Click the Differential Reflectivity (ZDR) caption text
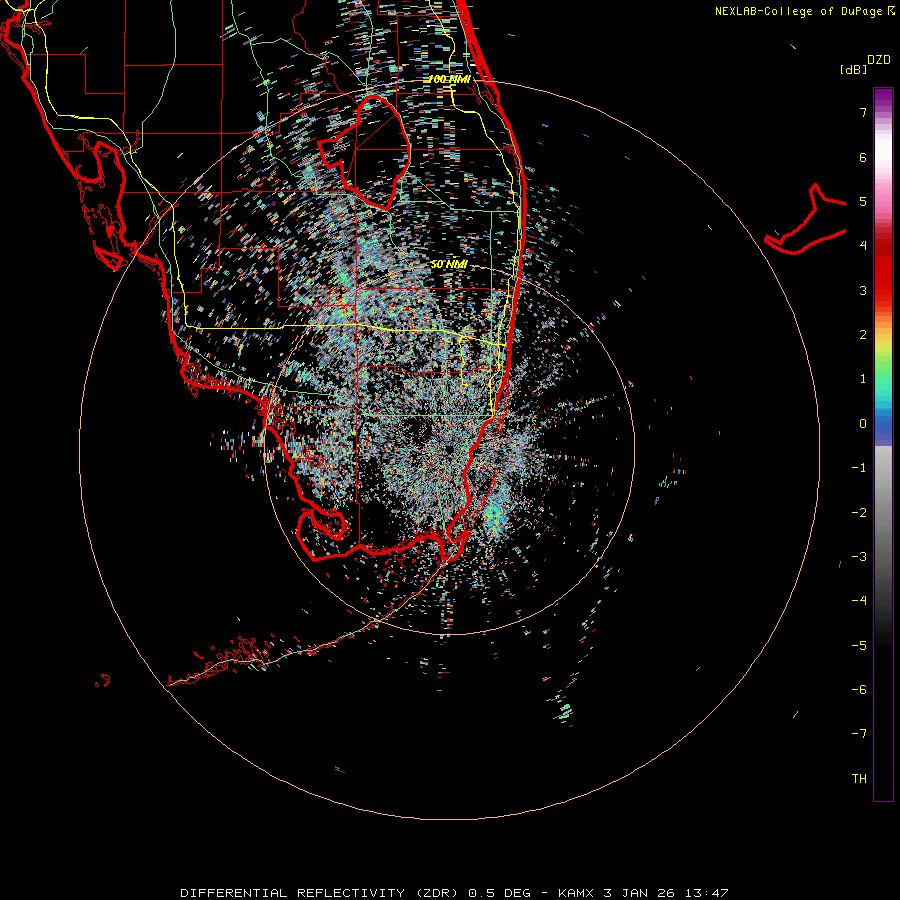This screenshot has height=900, width=900. (319, 893)
